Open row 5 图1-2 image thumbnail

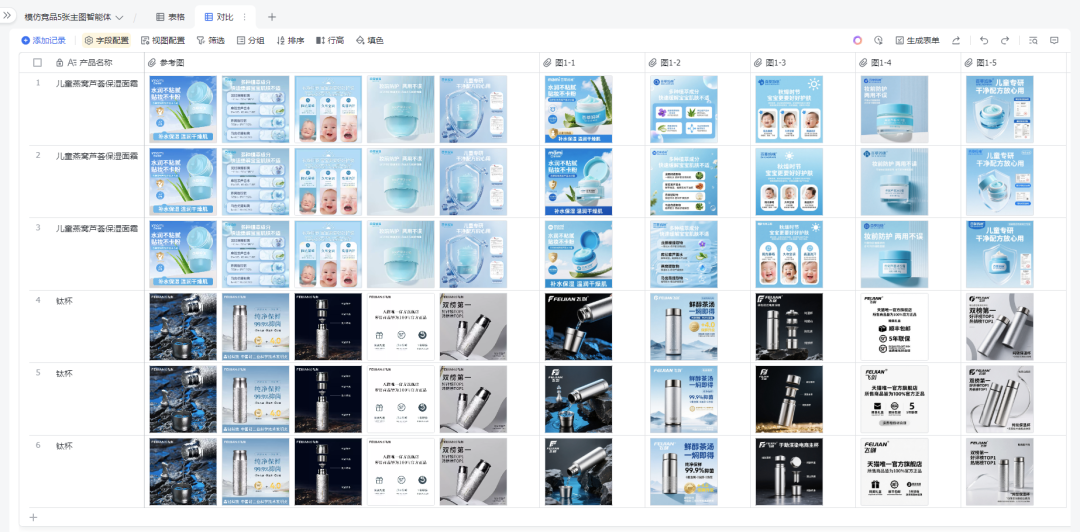click(684, 399)
